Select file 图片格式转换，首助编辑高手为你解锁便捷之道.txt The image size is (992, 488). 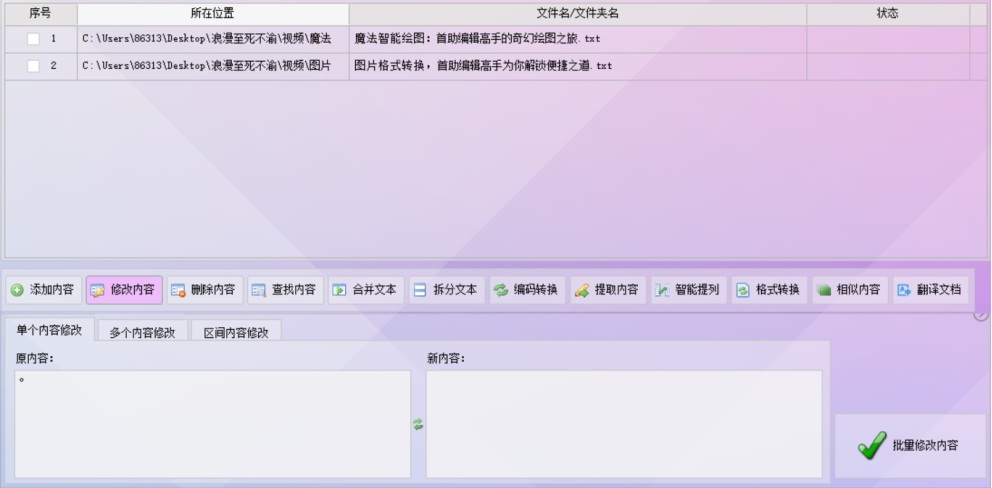[483, 66]
